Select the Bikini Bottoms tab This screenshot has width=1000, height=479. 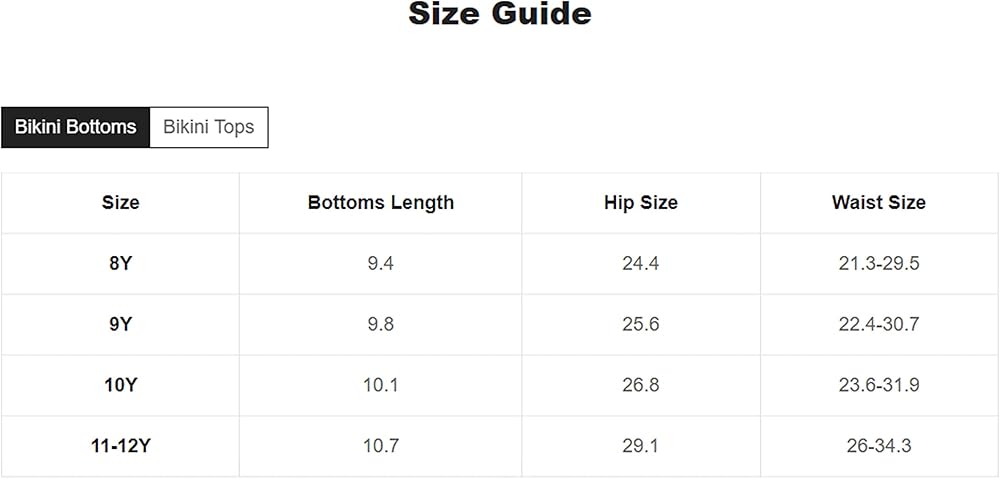coord(75,127)
